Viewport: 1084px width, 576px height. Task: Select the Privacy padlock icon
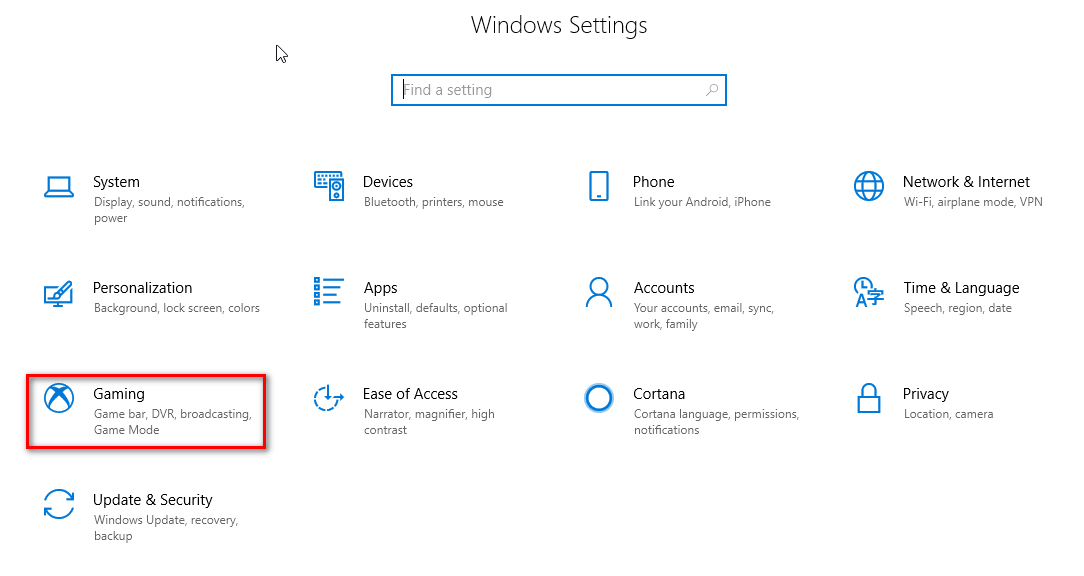point(869,398)
